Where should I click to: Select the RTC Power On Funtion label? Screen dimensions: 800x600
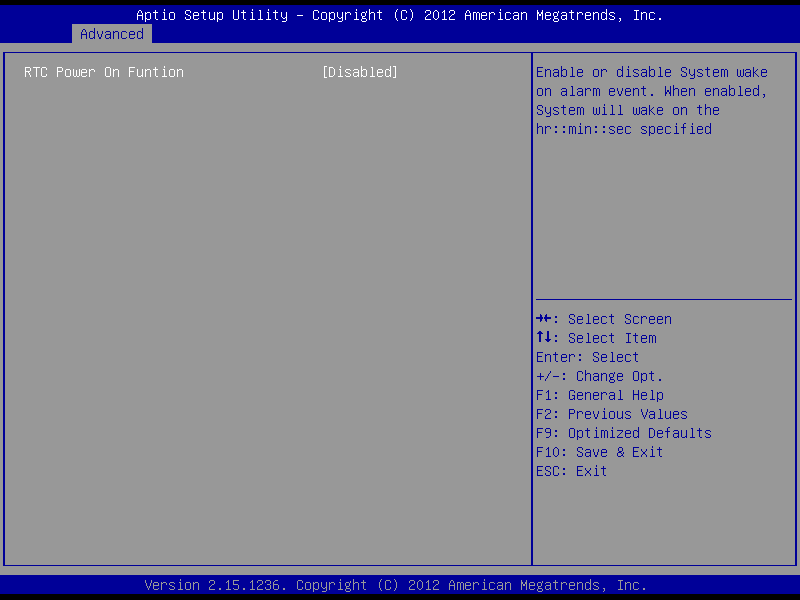(x=104, y=72)
